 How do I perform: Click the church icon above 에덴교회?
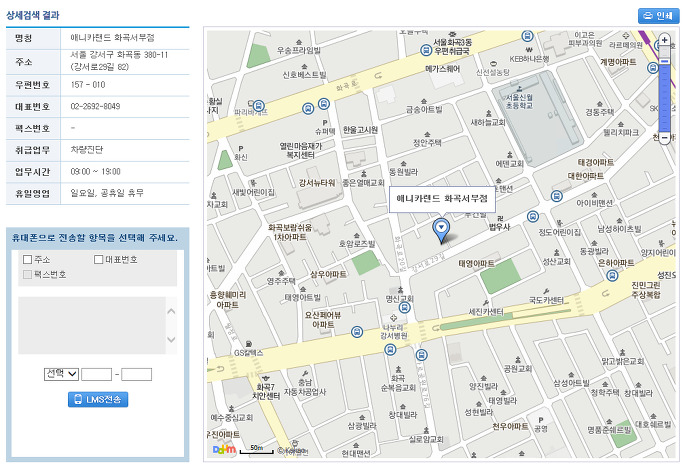509,155
